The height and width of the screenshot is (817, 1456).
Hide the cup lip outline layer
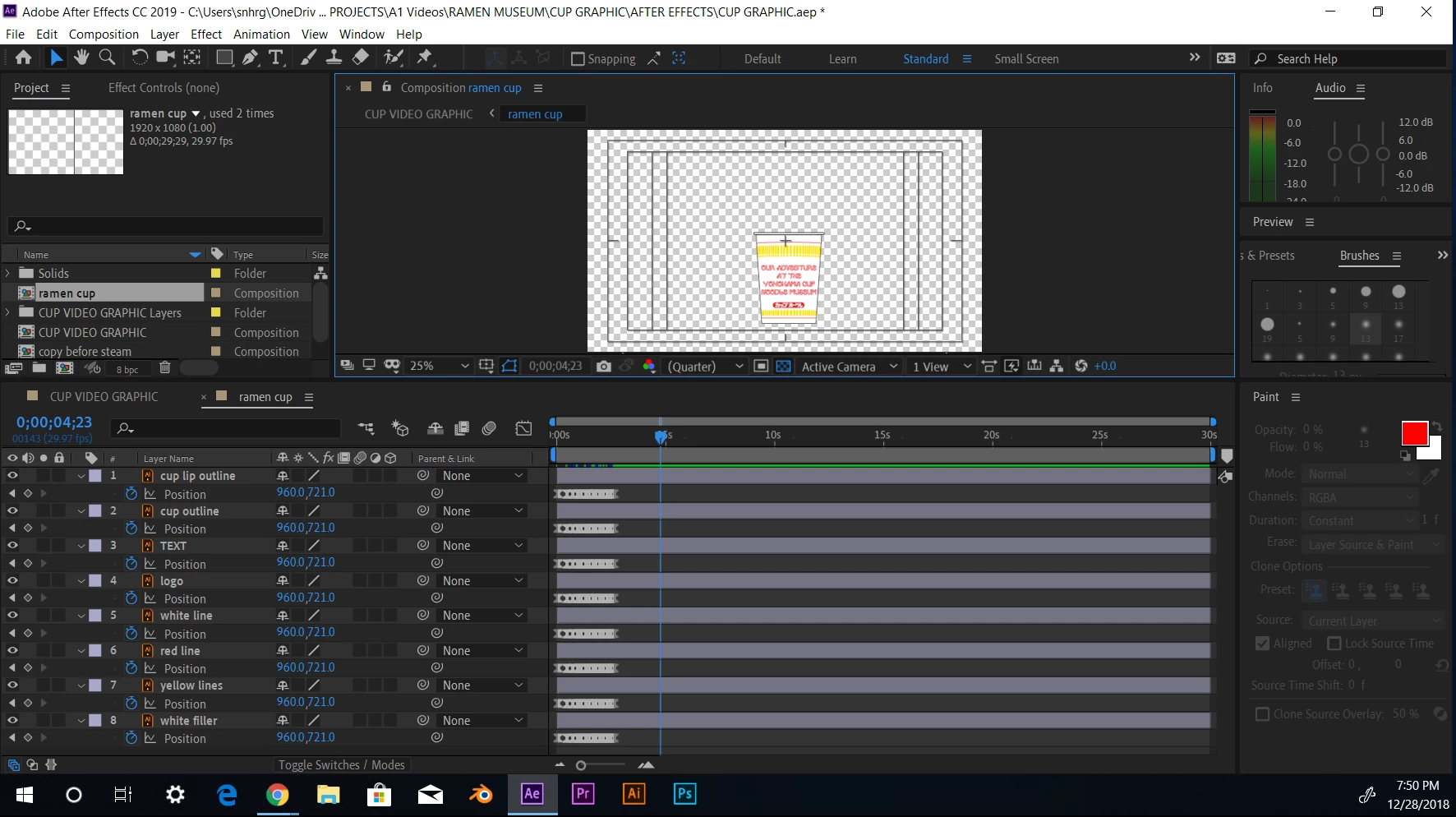click(x=12, y=476)
